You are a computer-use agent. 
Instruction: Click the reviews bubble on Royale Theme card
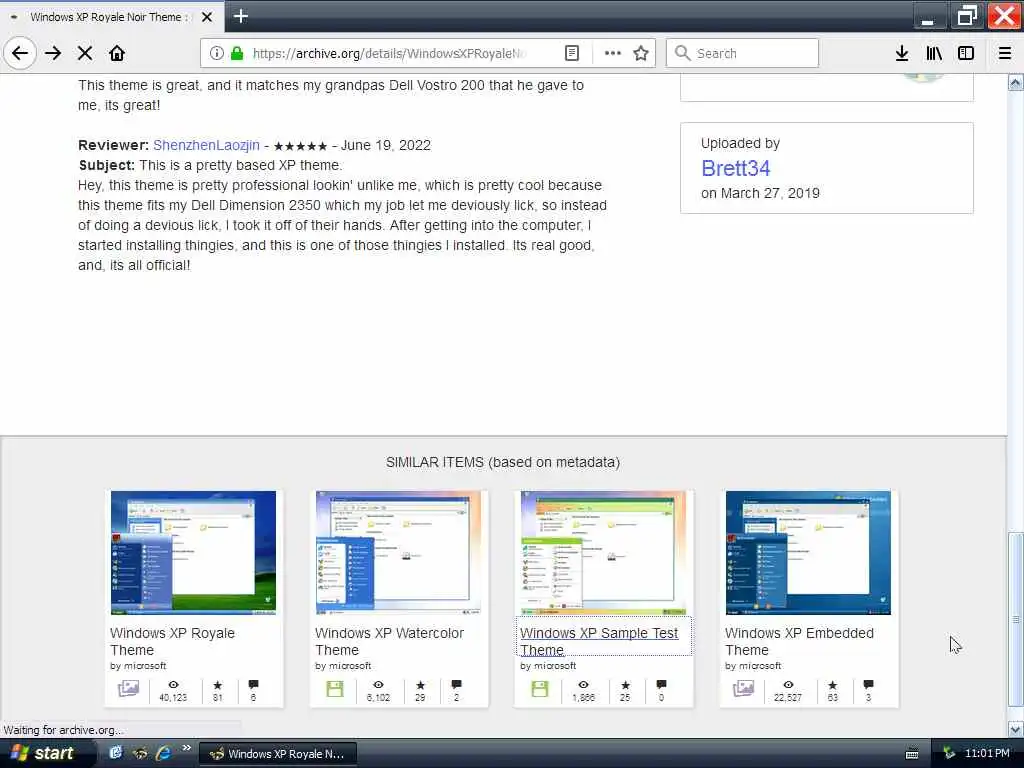coord(253,684)
